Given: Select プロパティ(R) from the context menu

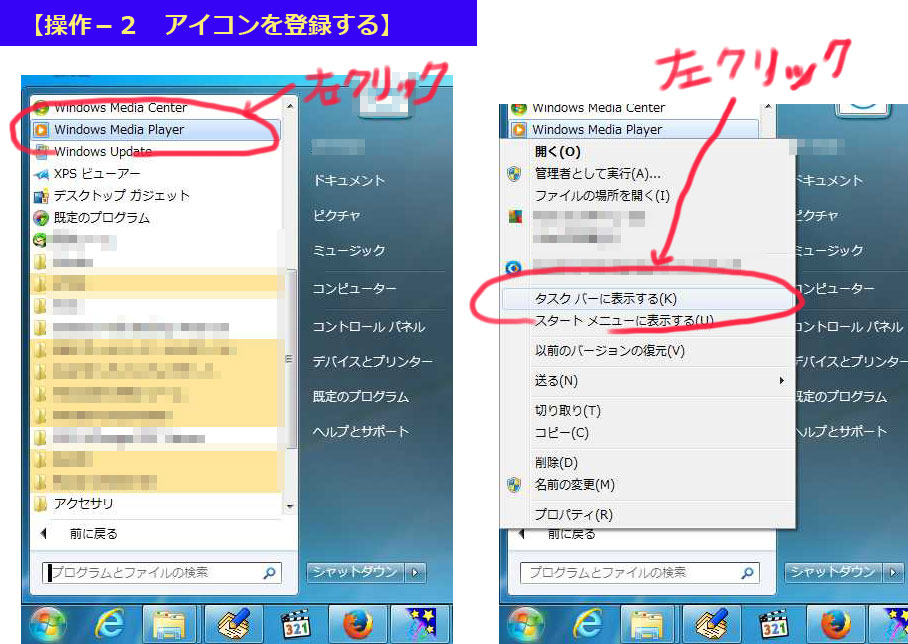Looking at the screenshot, I should [x=573, y=515].
